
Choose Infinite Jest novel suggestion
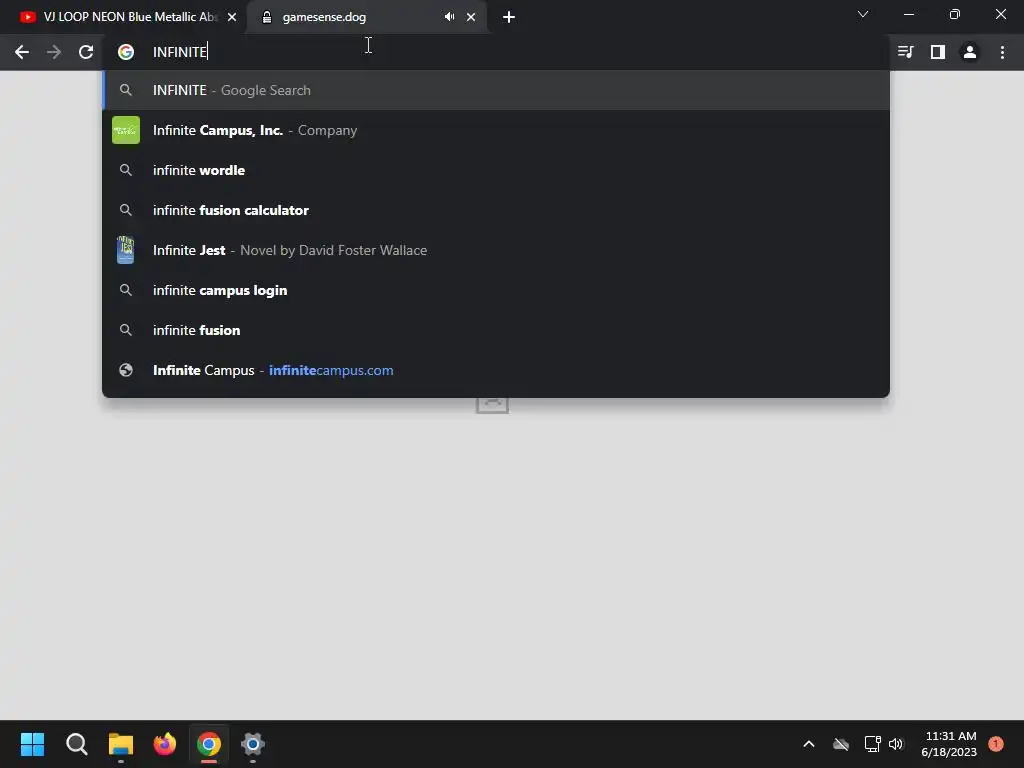(x=496, y=250)
